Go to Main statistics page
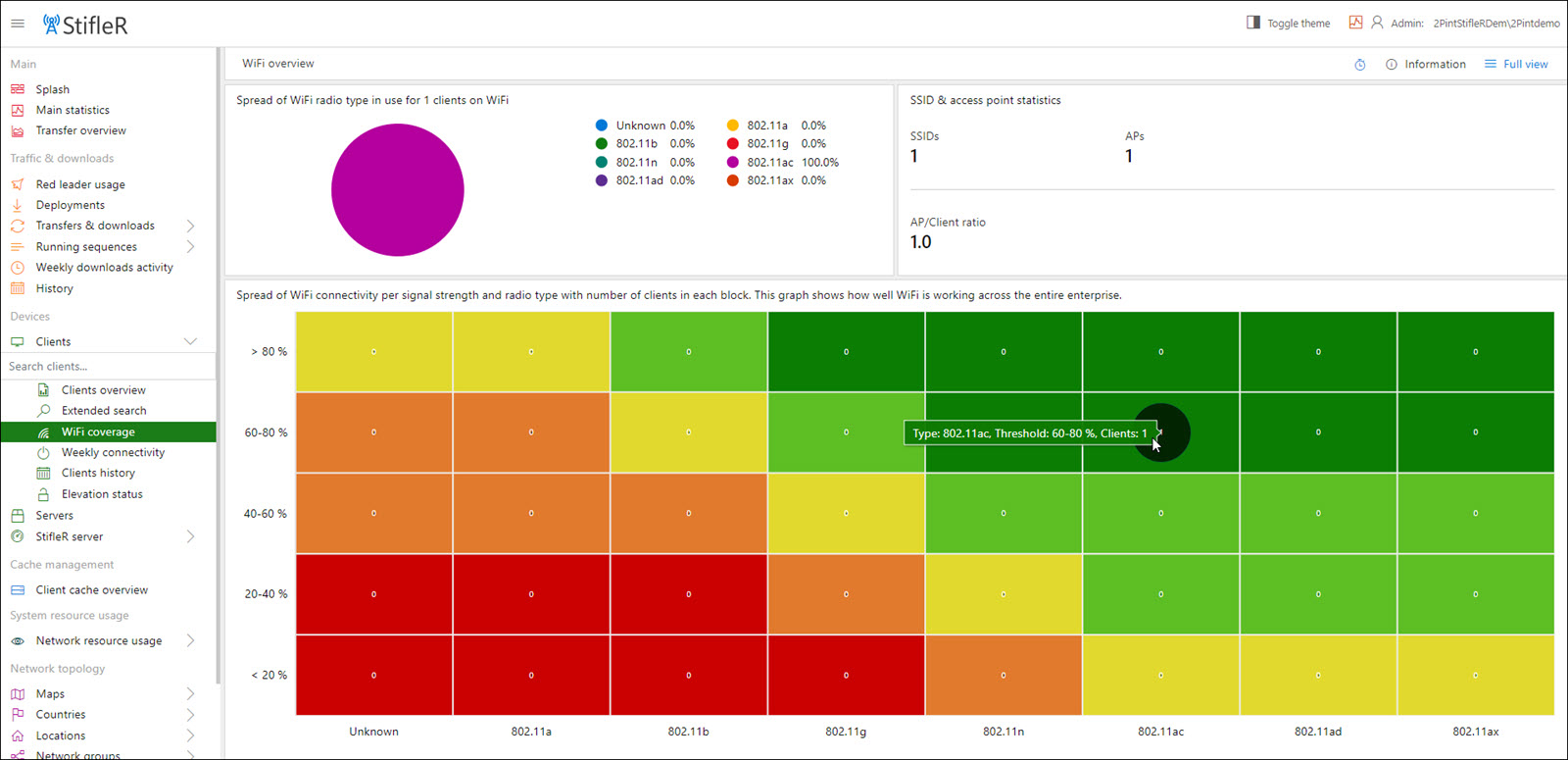The image size is (1568, 760). (73, 110)
